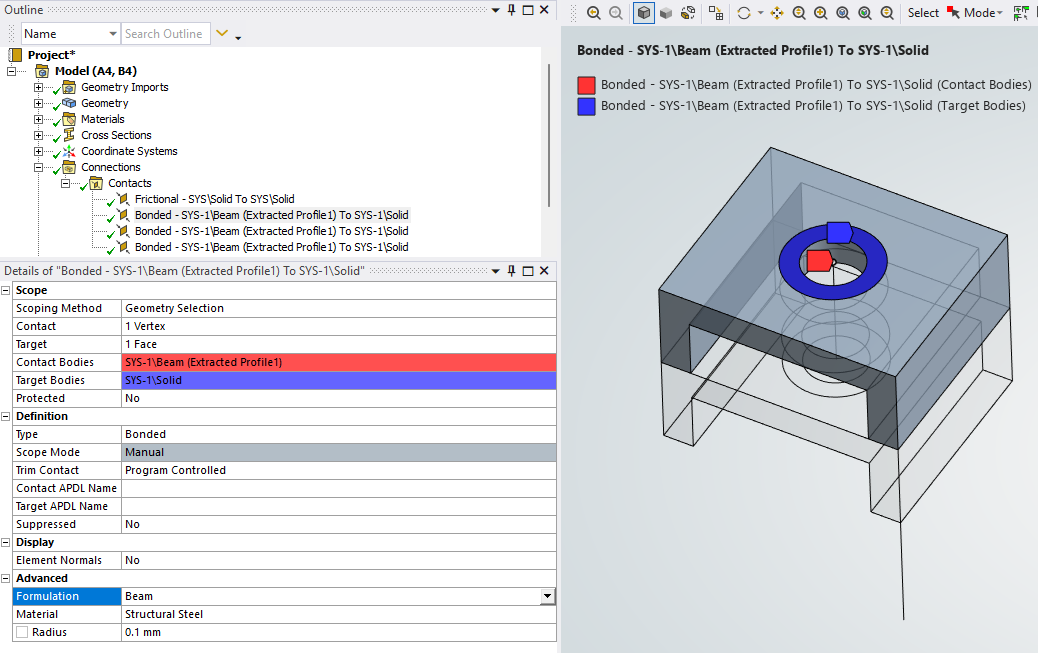The width and height of the screenshot is (1038, 653).
Task: Open the yellow chevron outline options
Action: pos(222,33)
